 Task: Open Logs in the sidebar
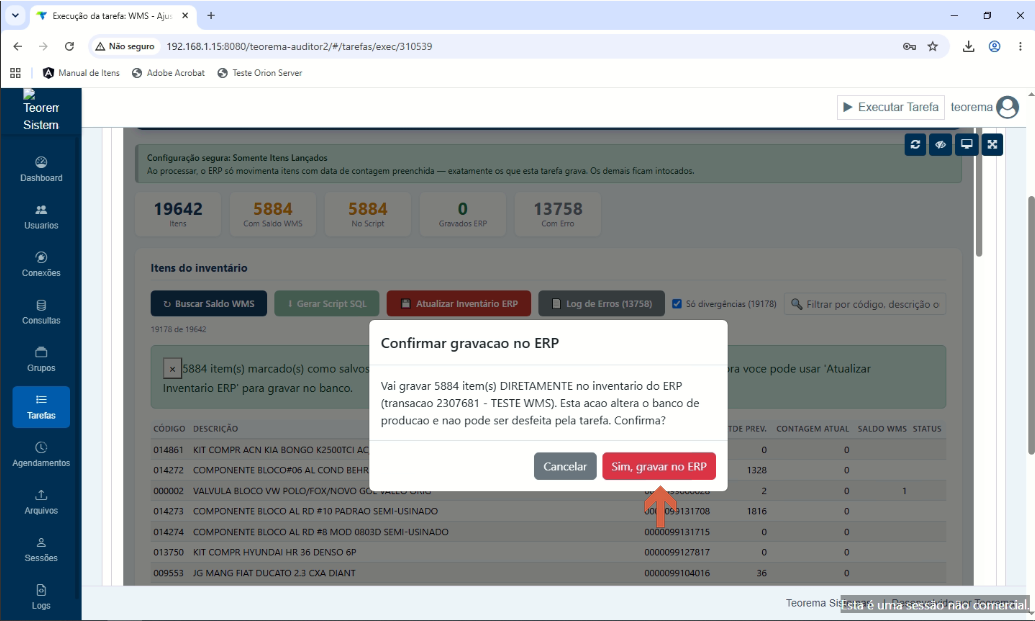coord(41,597)
